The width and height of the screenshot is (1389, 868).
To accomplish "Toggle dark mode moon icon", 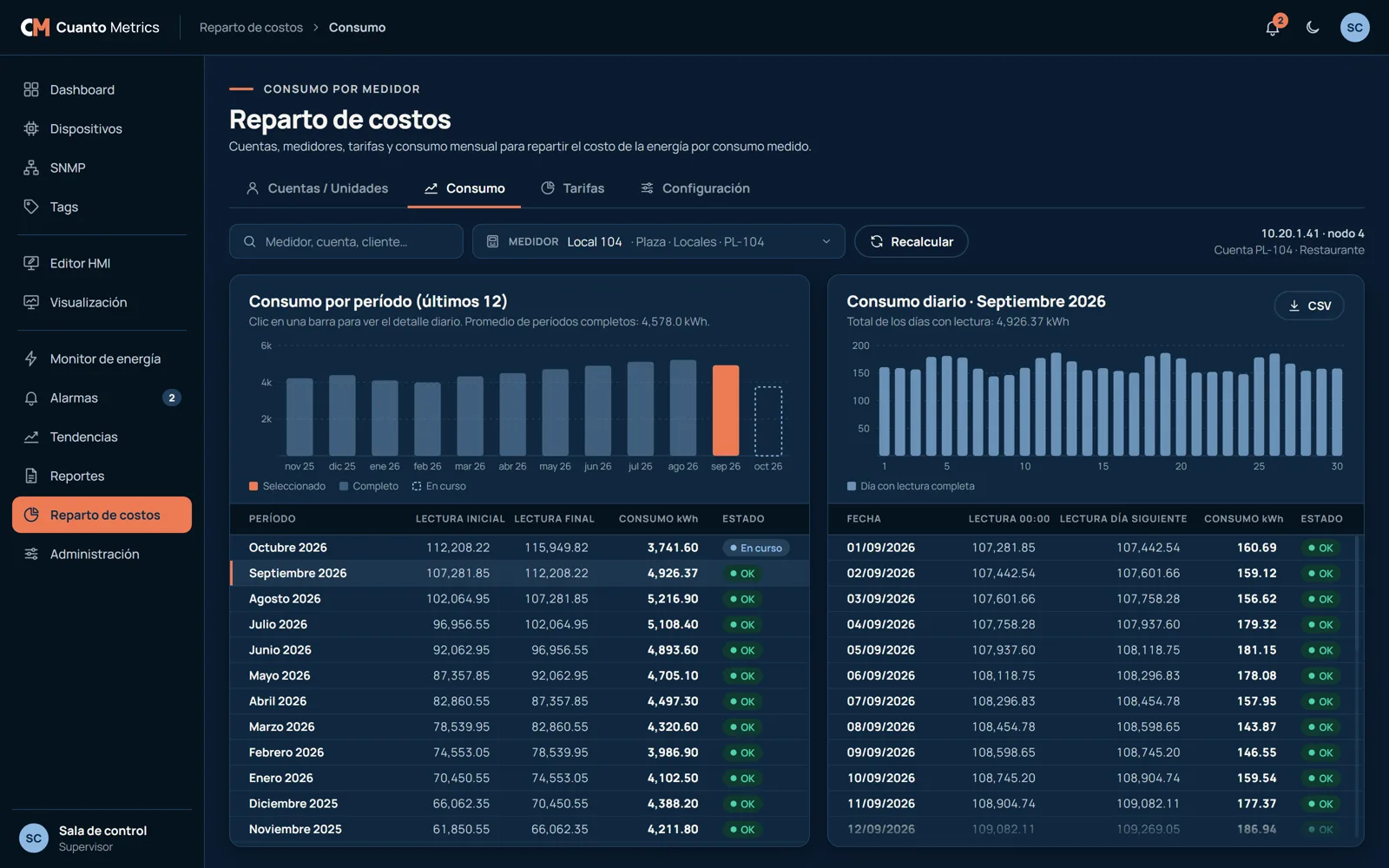I will [x=1313, y=28].
